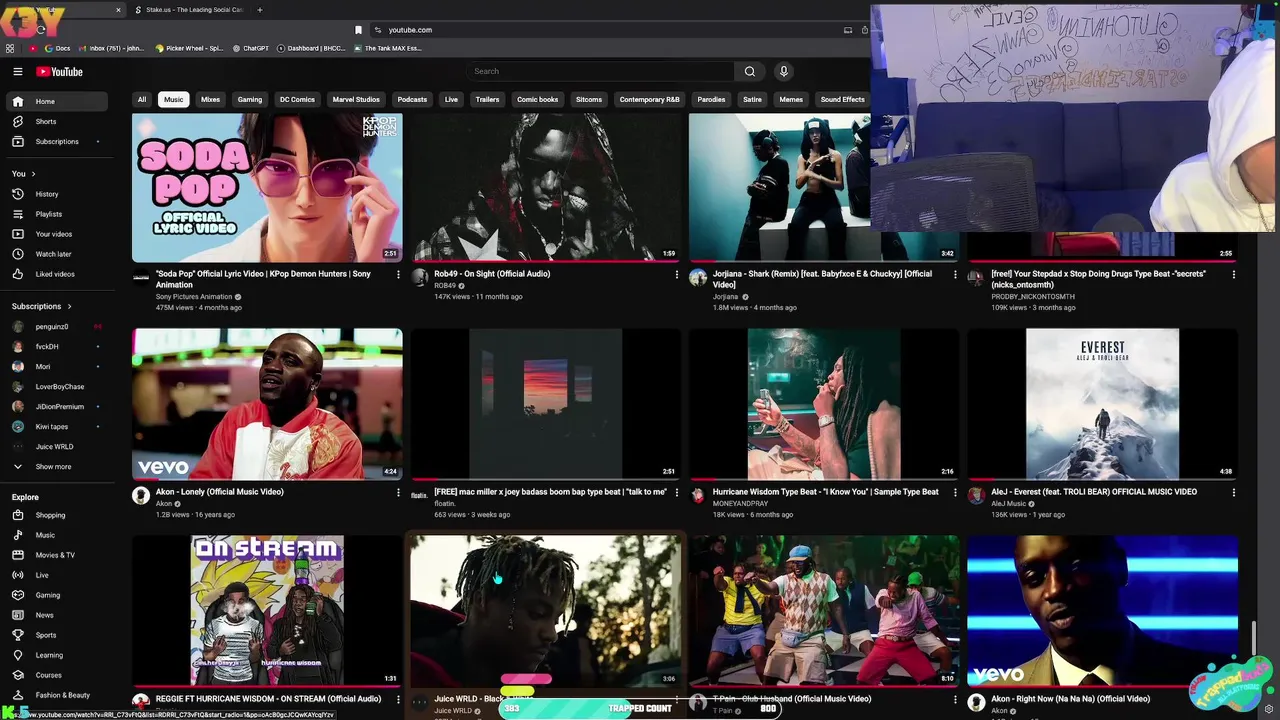
Task: Open Learning under Explore
Action: 55,655
